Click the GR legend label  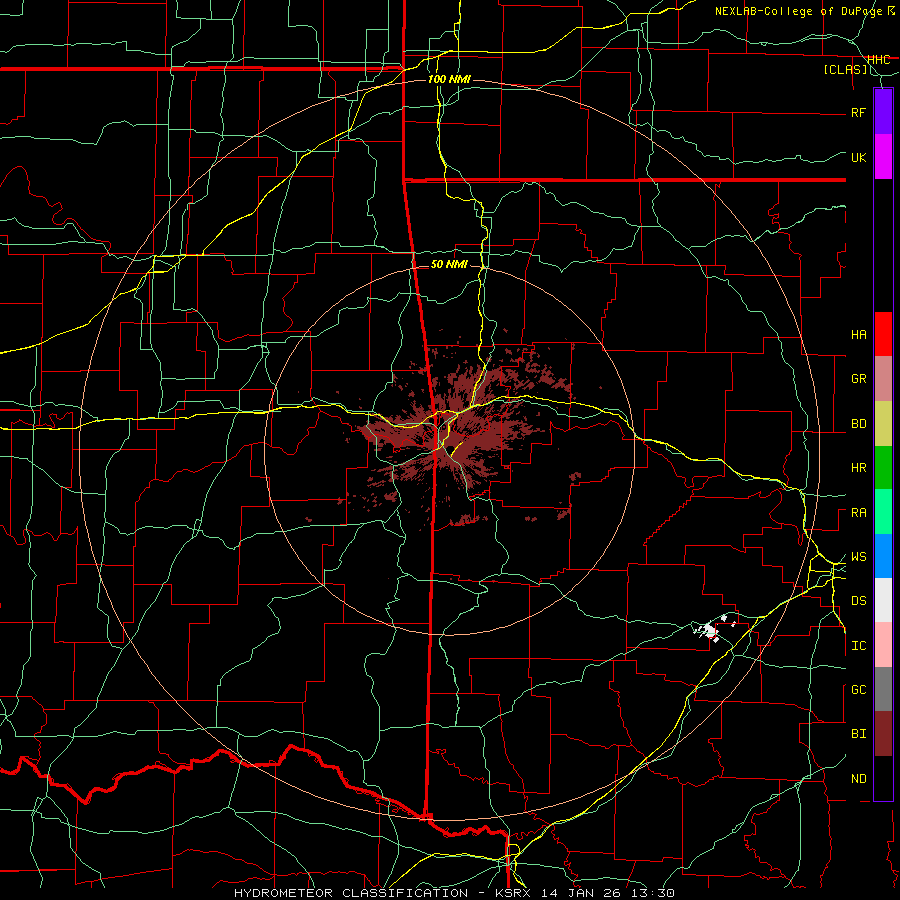tap(858, 379)
